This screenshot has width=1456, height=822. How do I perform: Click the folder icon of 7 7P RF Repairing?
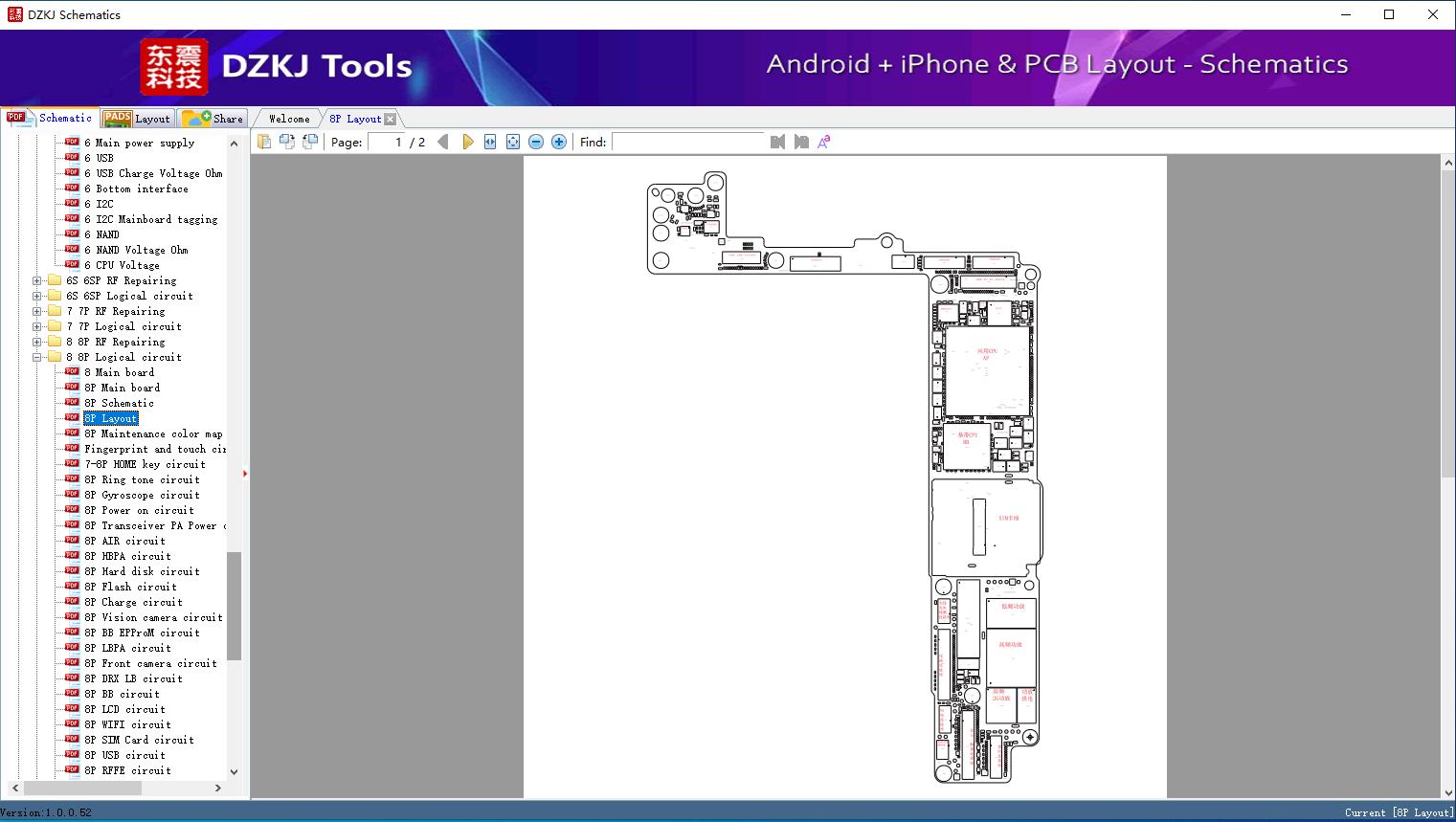[x=55, y=310]
